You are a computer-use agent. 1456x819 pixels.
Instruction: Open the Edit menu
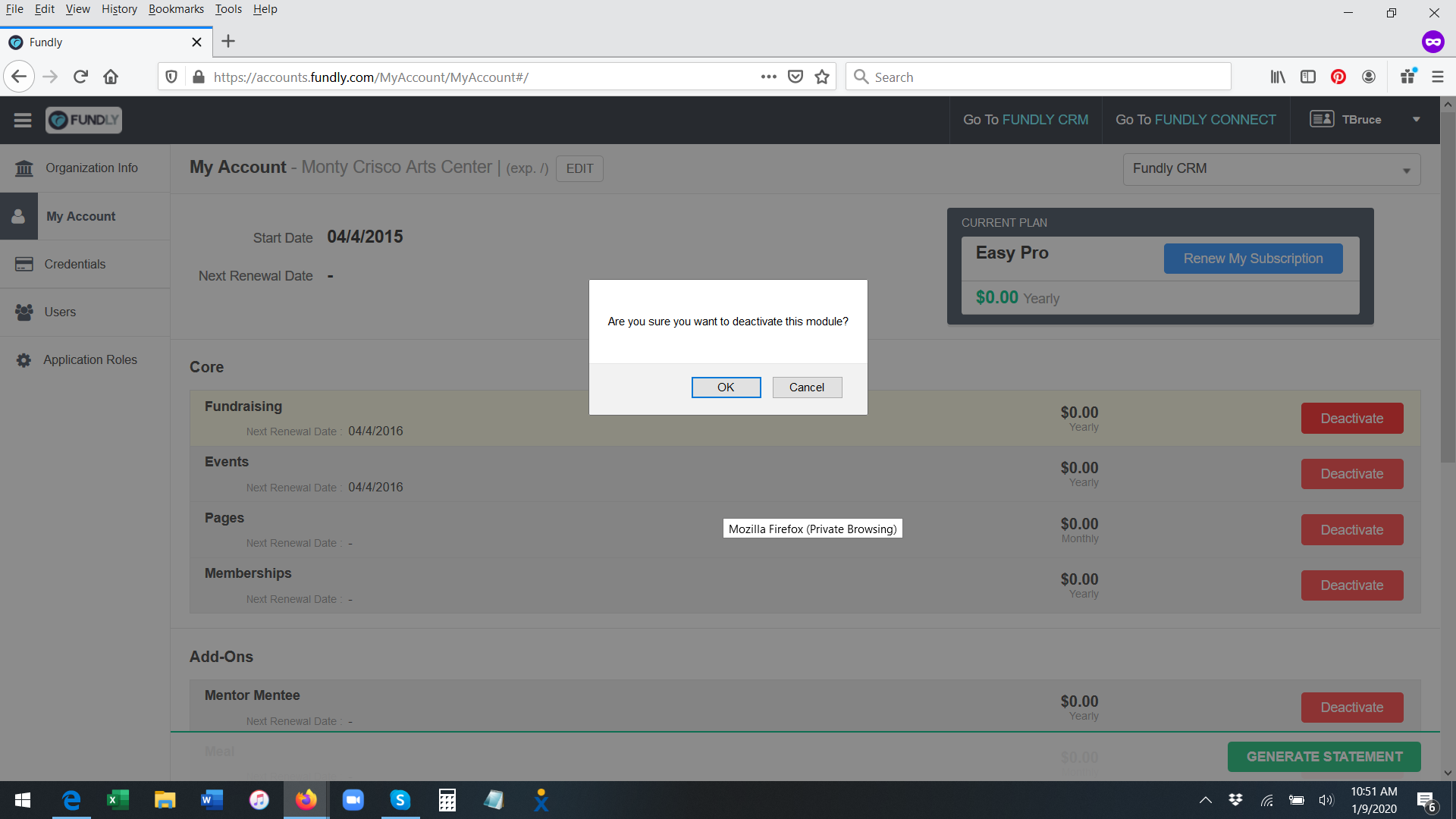[x=45, y=9]
